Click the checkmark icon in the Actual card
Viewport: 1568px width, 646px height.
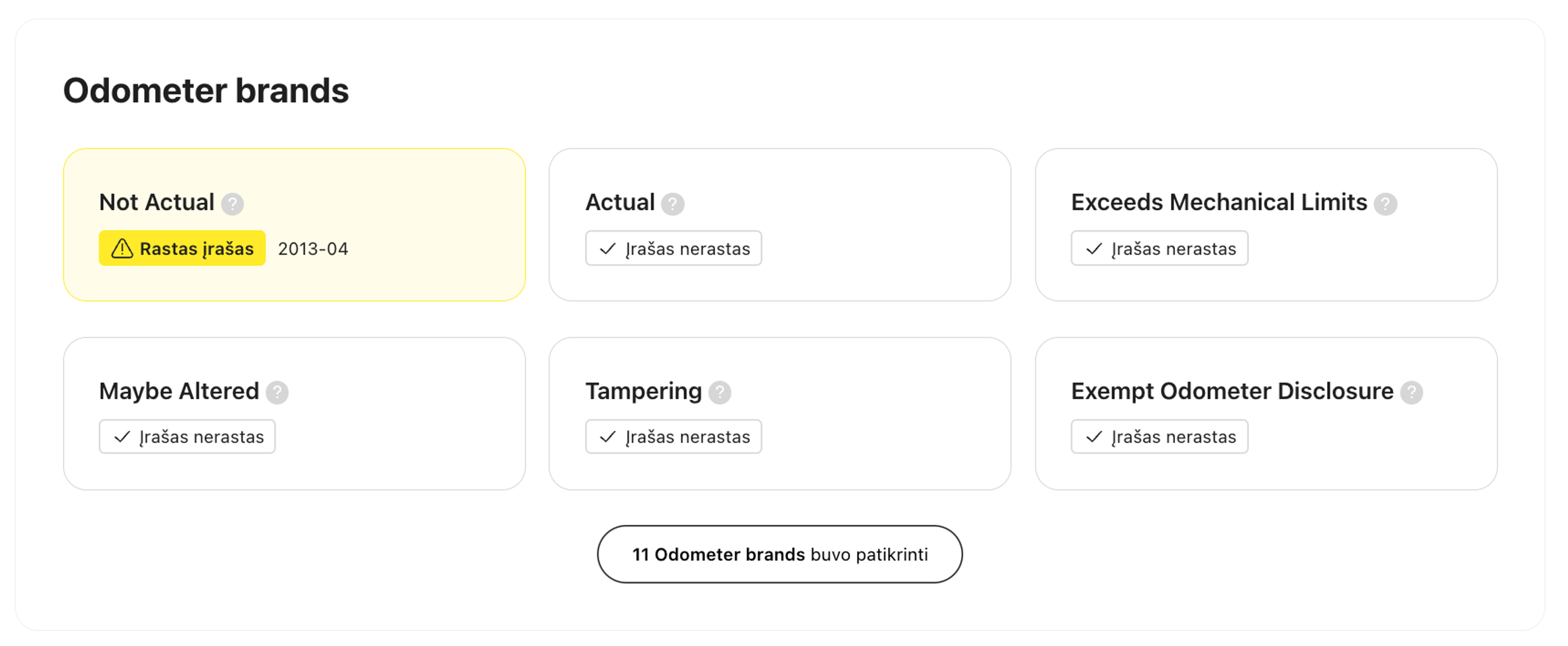[608, 249]
